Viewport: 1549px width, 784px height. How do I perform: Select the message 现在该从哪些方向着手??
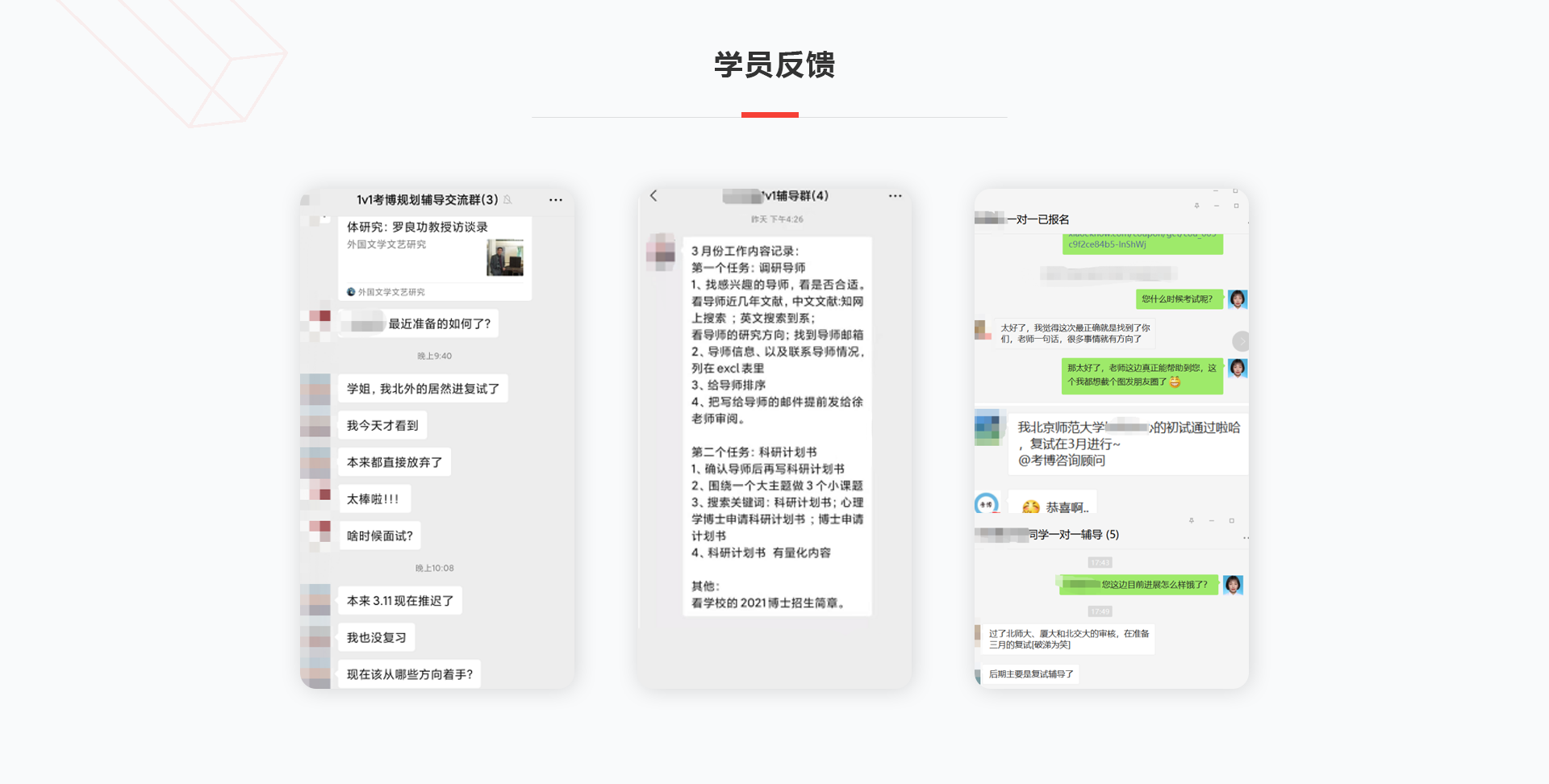(x=409, y=674)
